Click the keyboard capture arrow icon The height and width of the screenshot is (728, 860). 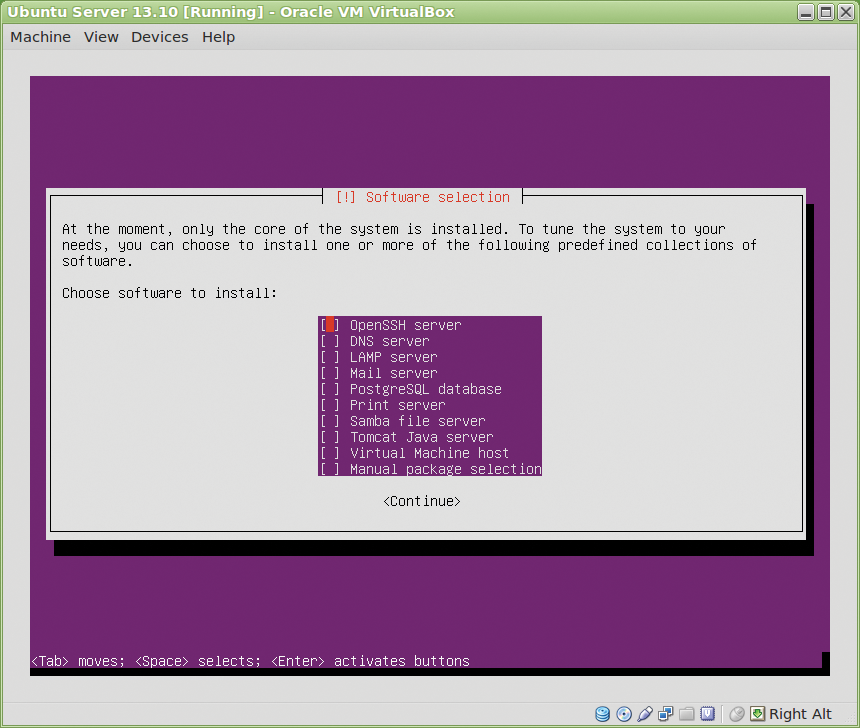(x=758, y=714)
